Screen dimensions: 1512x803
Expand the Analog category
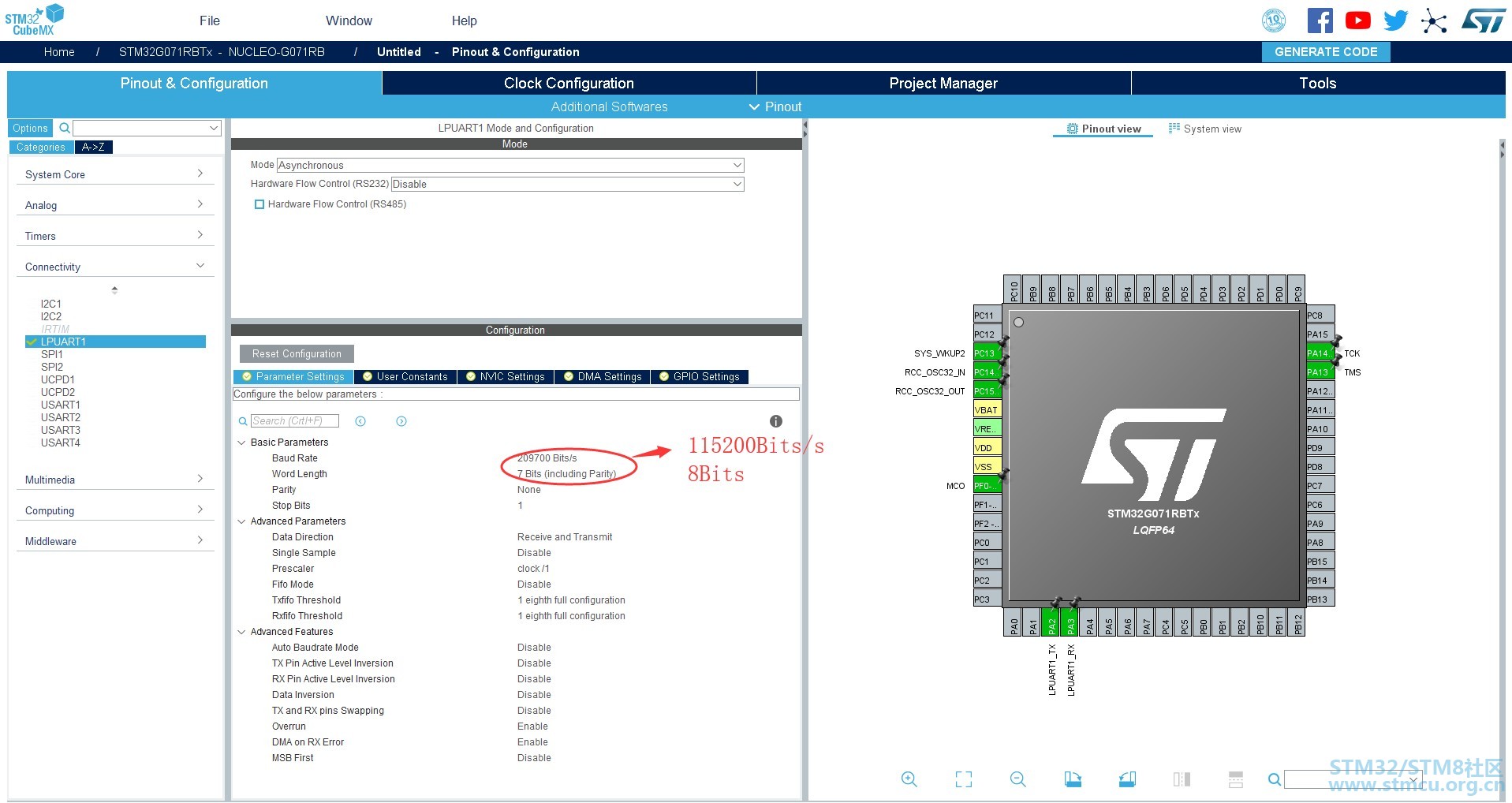tap(114, 205)
